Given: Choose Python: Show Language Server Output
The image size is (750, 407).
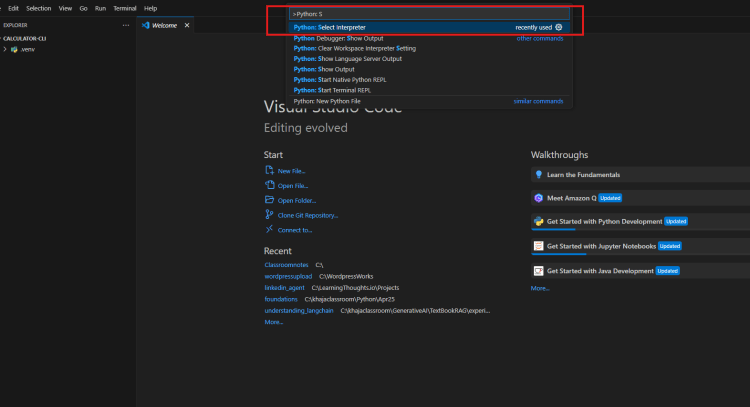Looking at the screenshot, I should (x=429, y=59).
